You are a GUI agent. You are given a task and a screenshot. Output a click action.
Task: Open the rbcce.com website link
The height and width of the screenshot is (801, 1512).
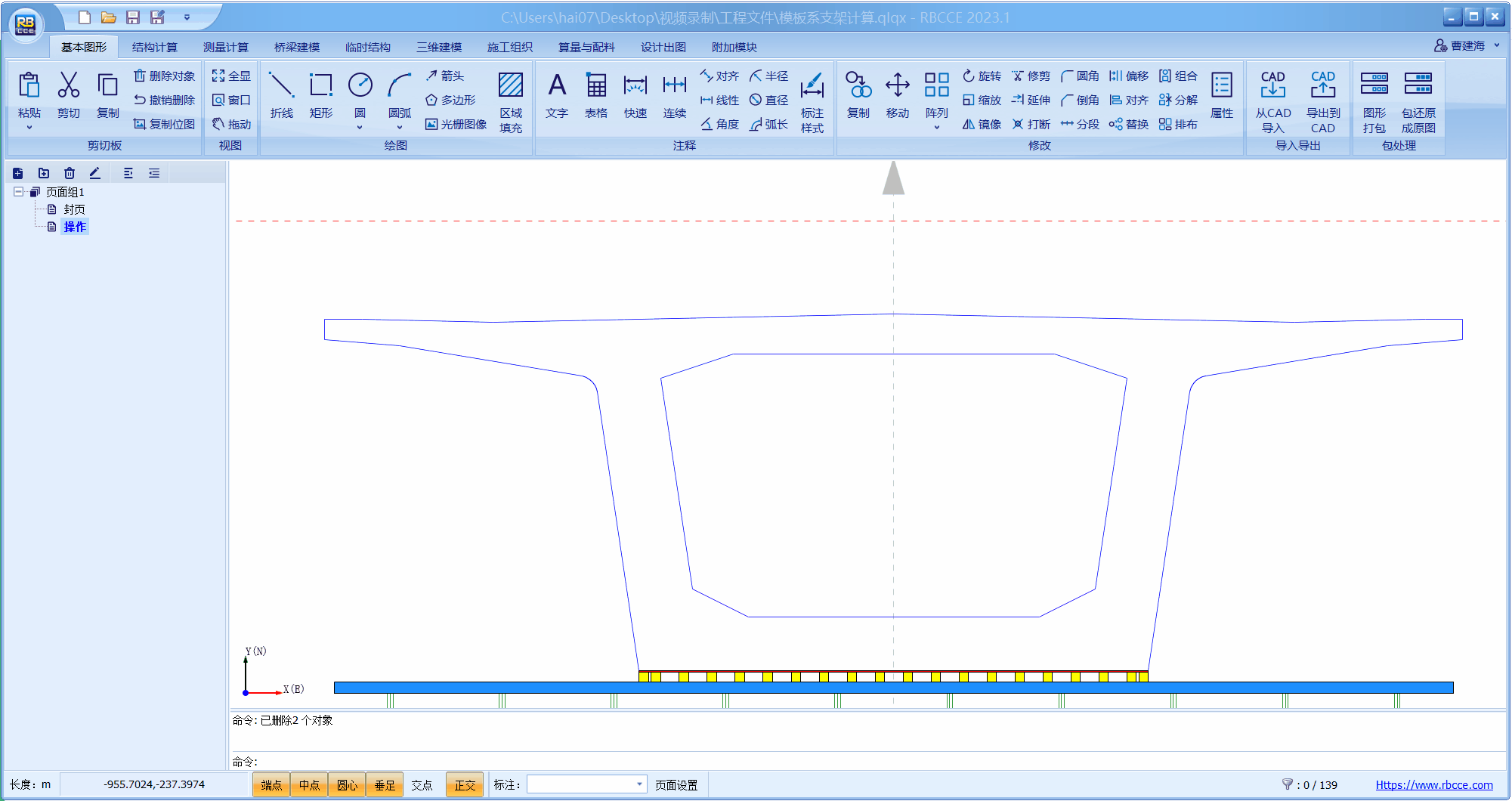coord(1433,785)
